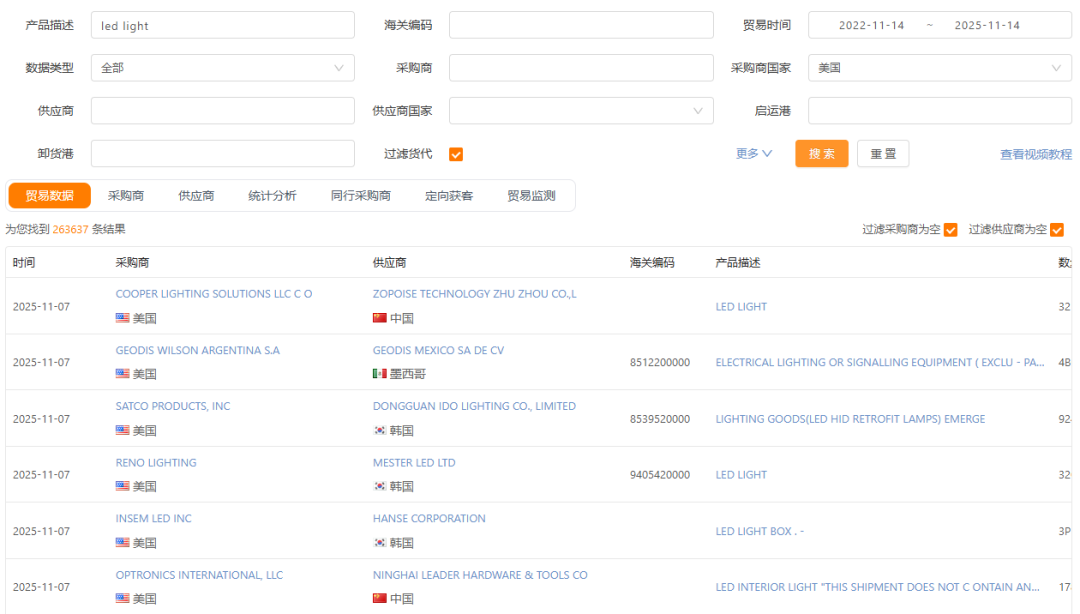
Task: Open the 同行采购商 tab
Action: [361, 196]
